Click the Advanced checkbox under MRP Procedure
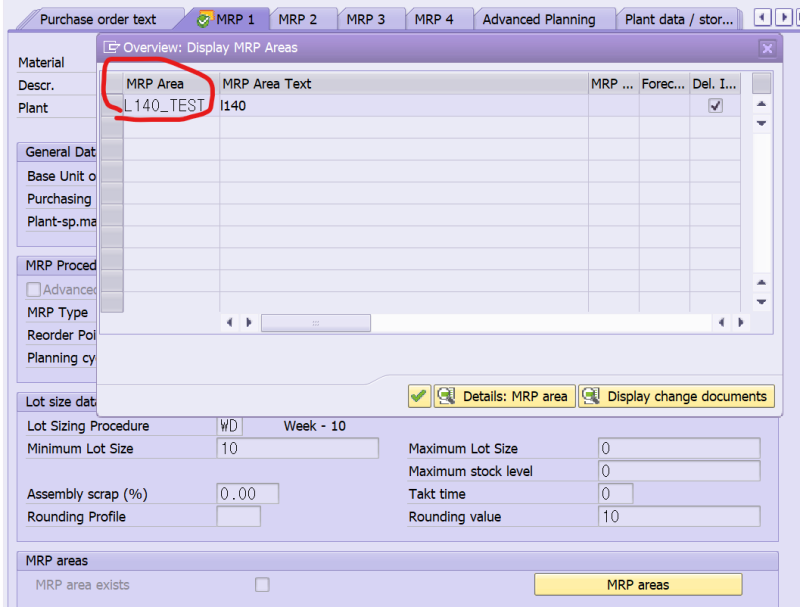Image resolution: width=800 pixels, height=607 pixels. (34, 289)
